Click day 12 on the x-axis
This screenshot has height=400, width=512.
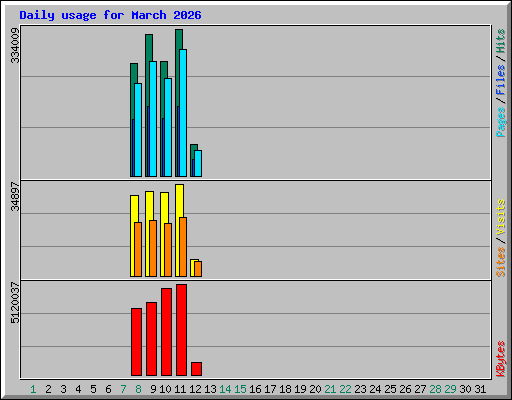[x=195, y=389]
